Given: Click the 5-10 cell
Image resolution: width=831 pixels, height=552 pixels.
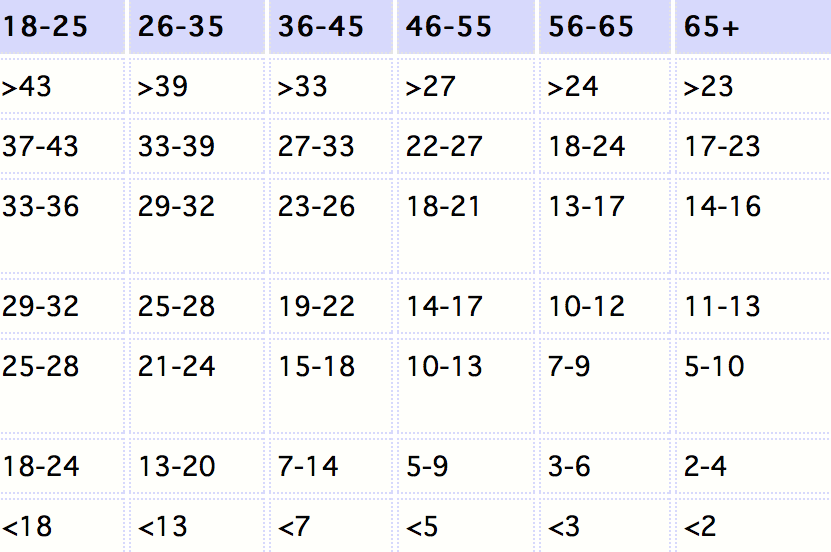Looking at the screenshot, I should [753, 386].
